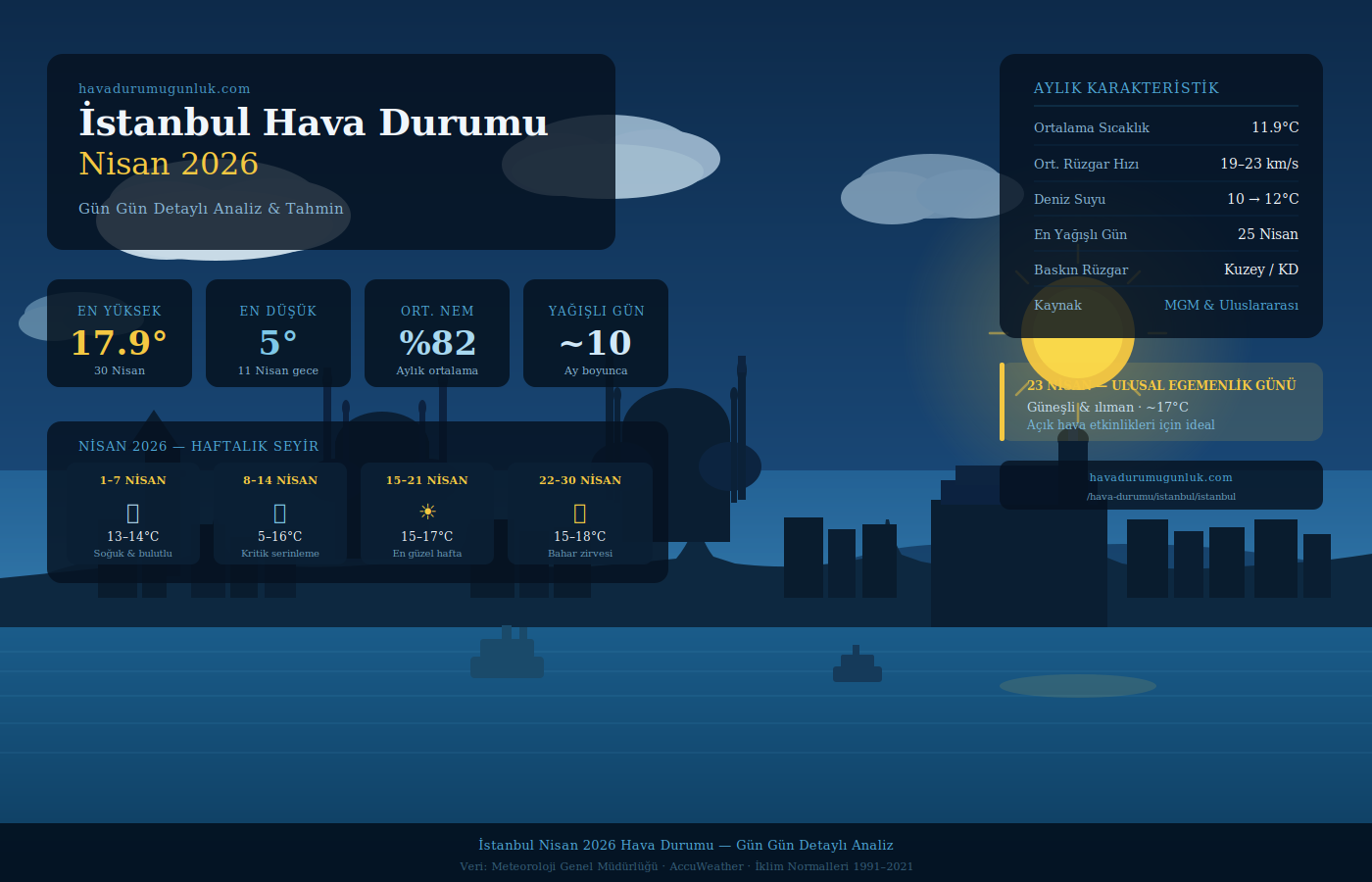Image resolution: width=1372 pixels, height=882 pixels.
Task: Click the weather icon above 13-14°C
Action: 132,511
